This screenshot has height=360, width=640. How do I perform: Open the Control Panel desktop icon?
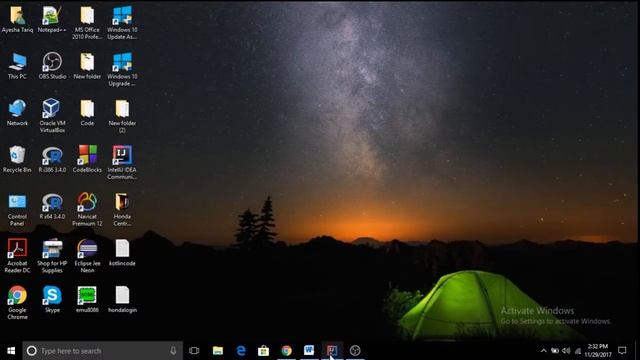[x=17, y=210]
